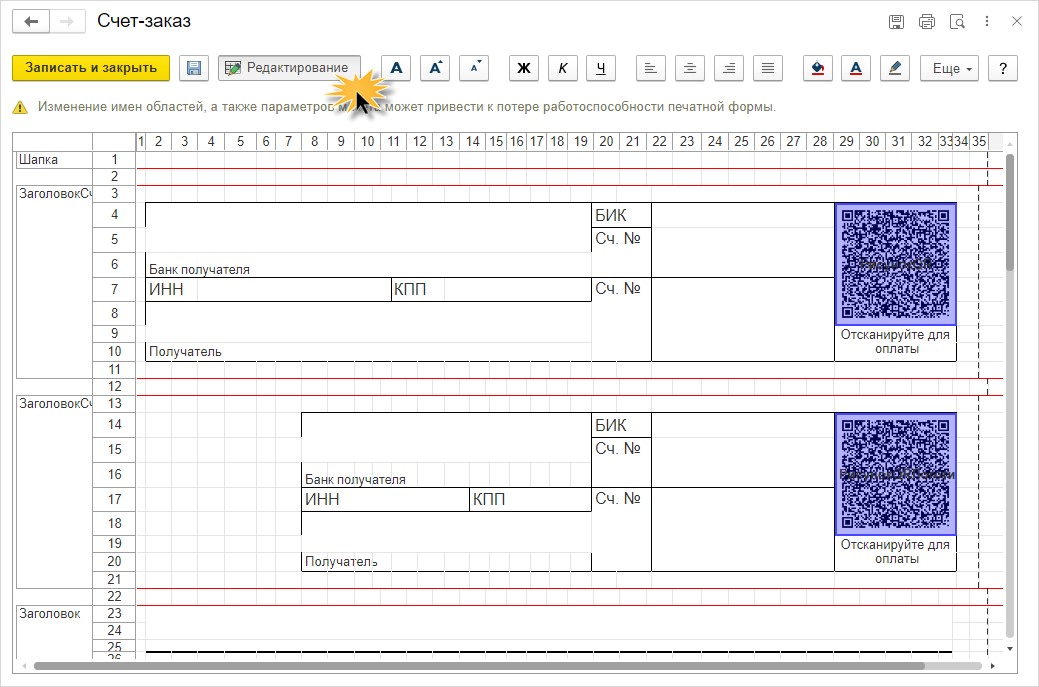
Task: Align text center
Action: coord(690,68)
